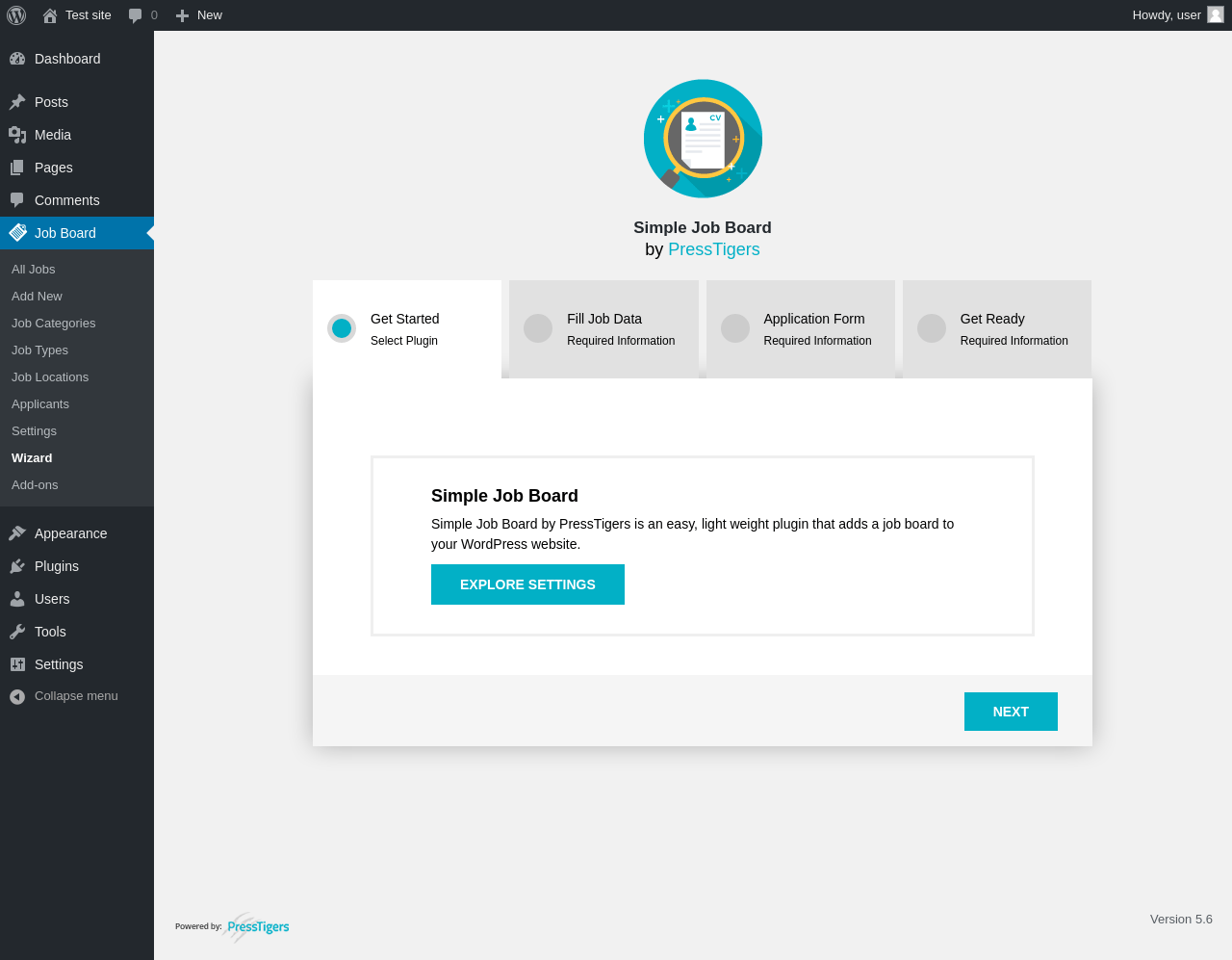Switch to the Application Form tab
Screen dimensions: 1232x960
[801, 329]
